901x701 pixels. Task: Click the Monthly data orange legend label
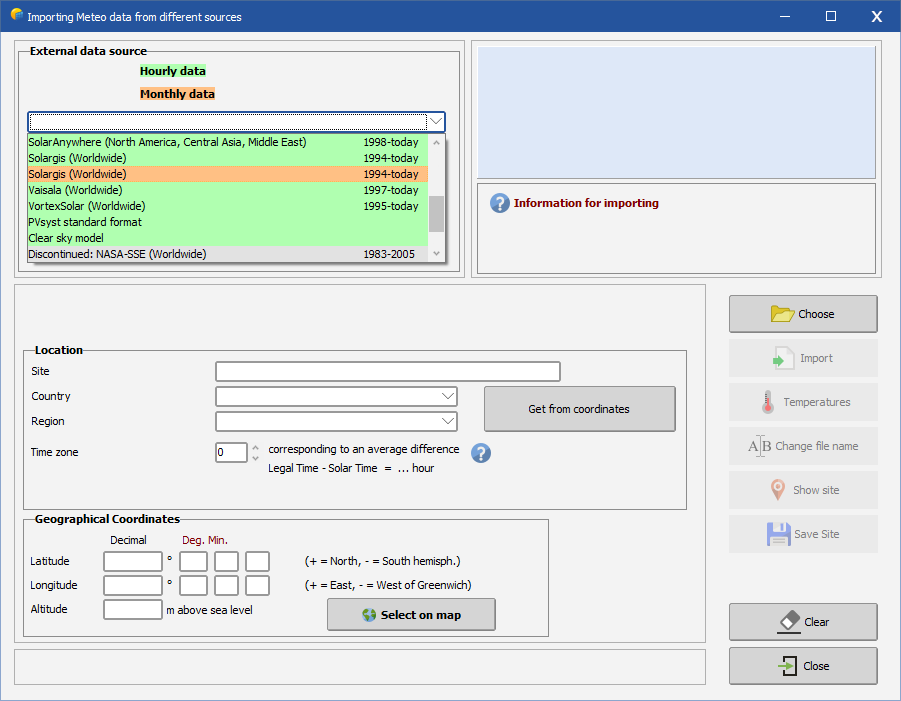[x=178, y=94]
